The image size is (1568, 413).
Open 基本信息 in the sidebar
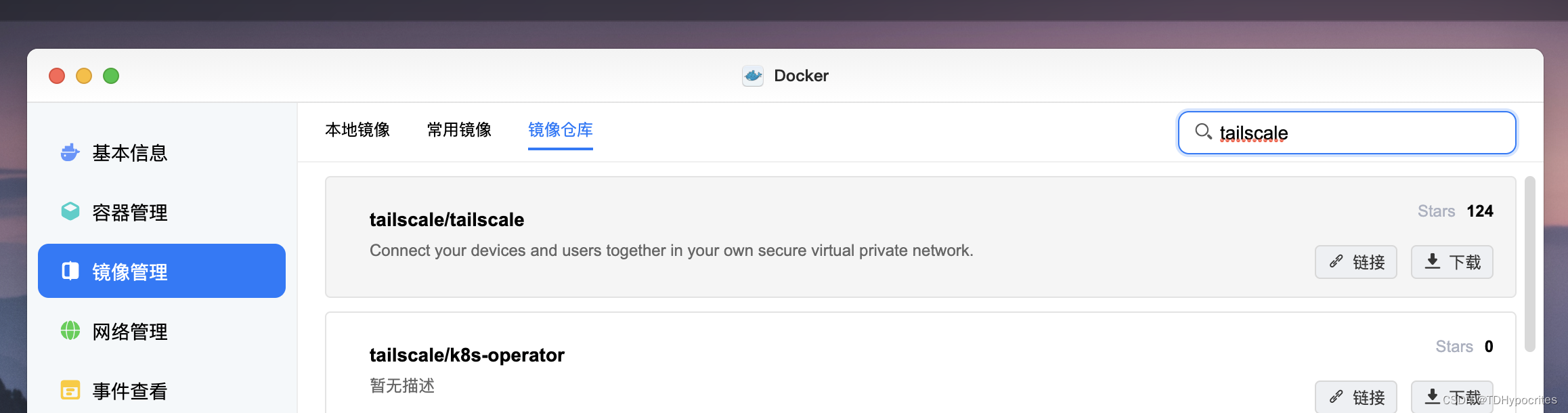click(x=161, y=153)
